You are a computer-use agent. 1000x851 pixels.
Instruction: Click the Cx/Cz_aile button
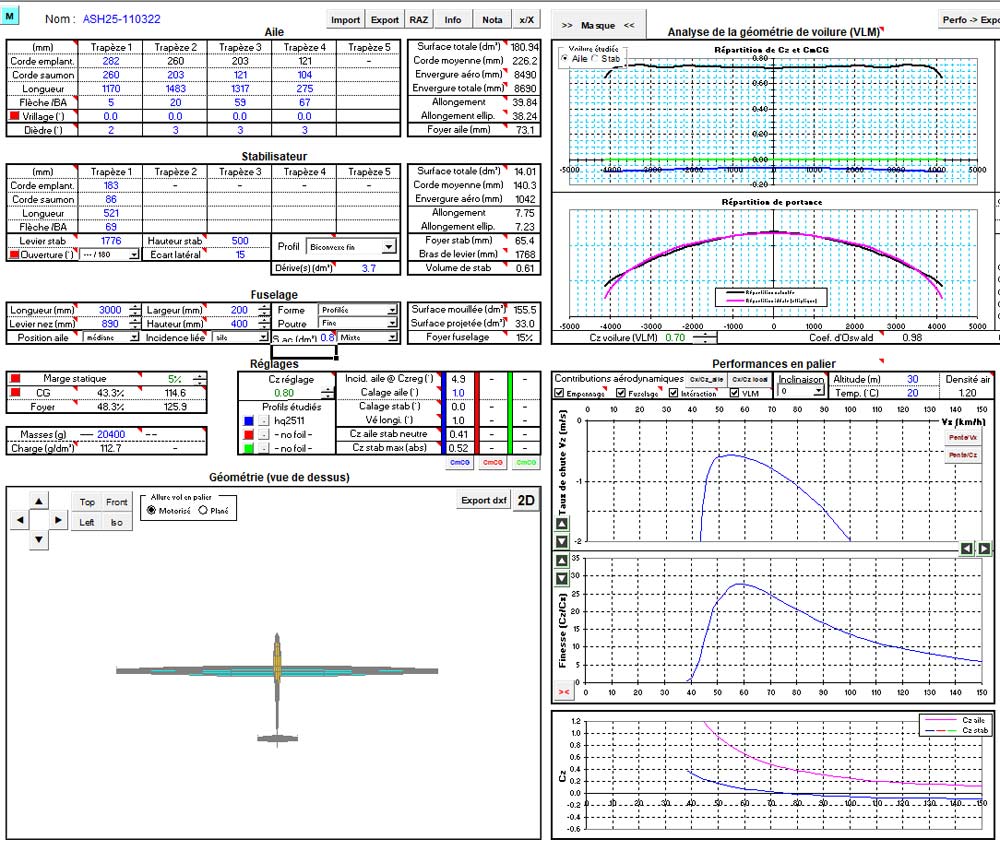pyautogui.click(x=707, y=379)
